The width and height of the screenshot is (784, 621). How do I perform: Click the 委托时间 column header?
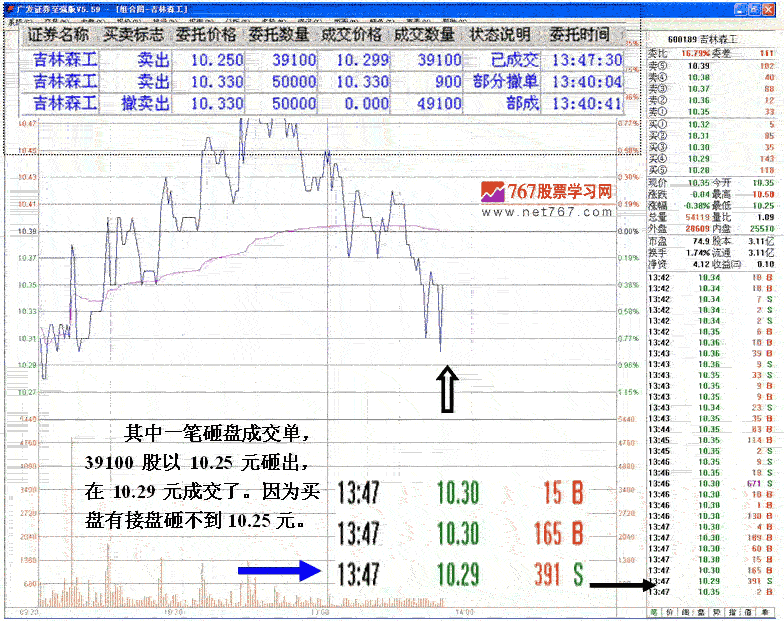tap(585, 35)
